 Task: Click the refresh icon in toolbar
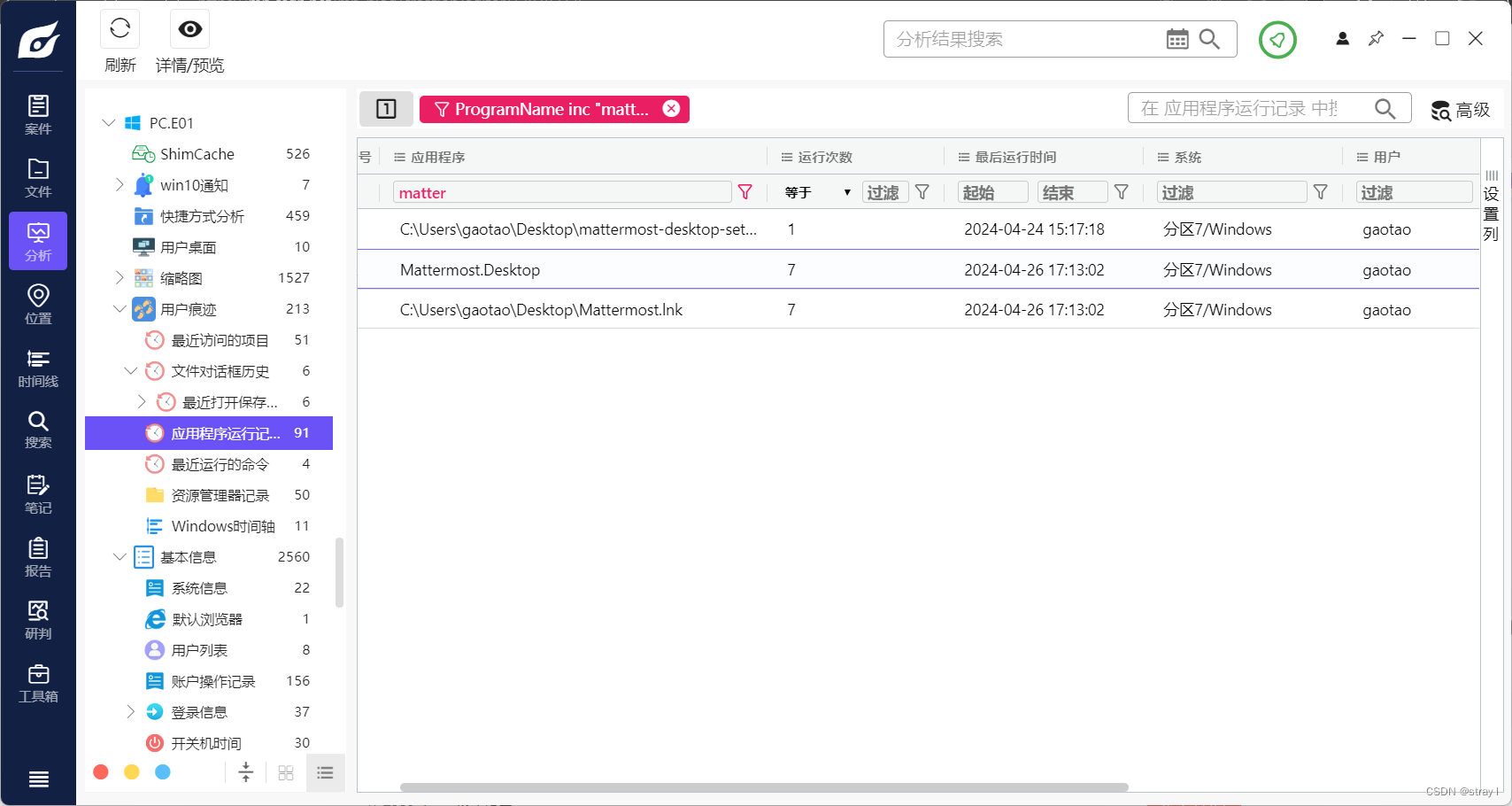pos(120,29)
